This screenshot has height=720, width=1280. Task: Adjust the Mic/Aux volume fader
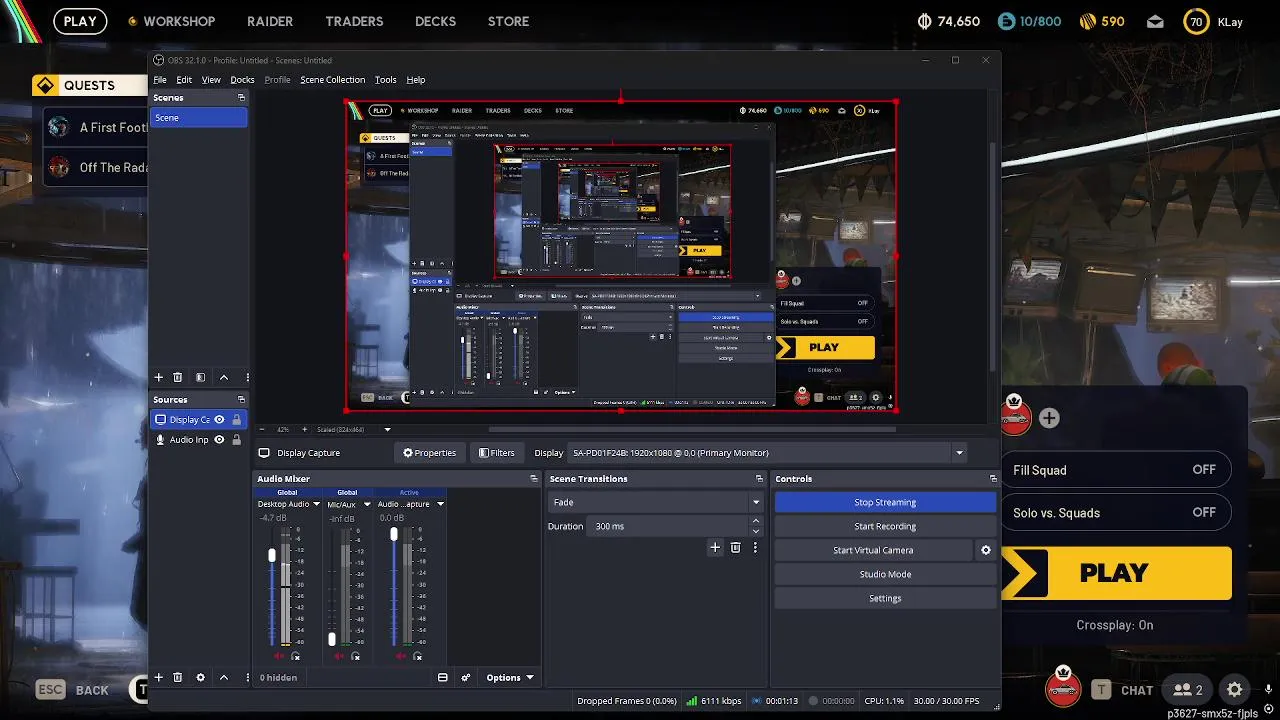point(332,639)
